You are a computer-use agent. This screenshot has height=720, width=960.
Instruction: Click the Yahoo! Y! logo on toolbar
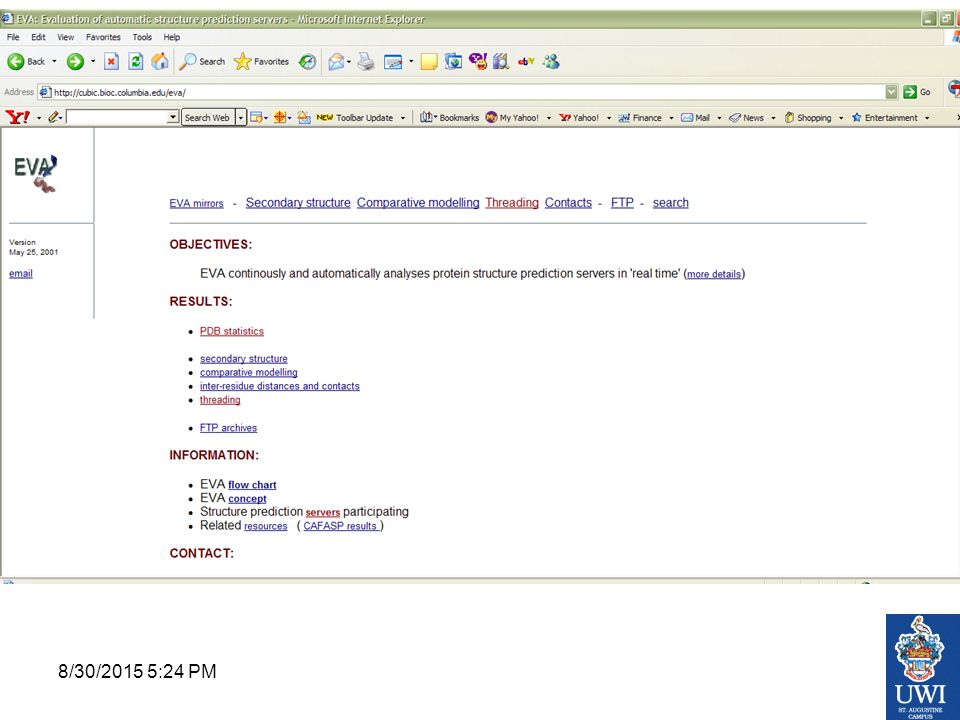point(17,117)
